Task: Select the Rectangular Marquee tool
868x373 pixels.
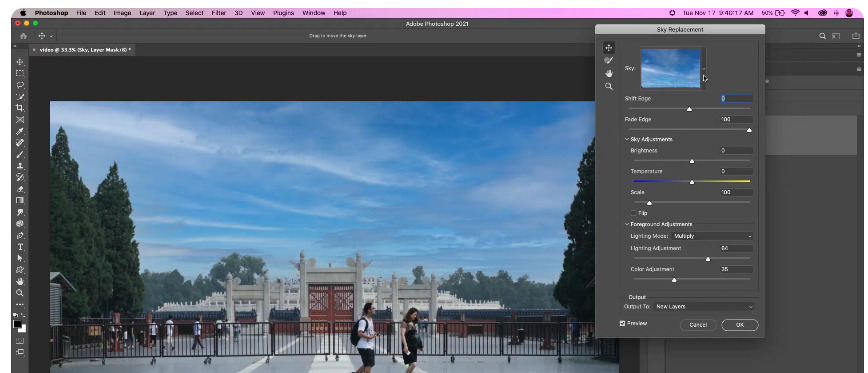Action: pyautogui.click(x=20, y=73)
